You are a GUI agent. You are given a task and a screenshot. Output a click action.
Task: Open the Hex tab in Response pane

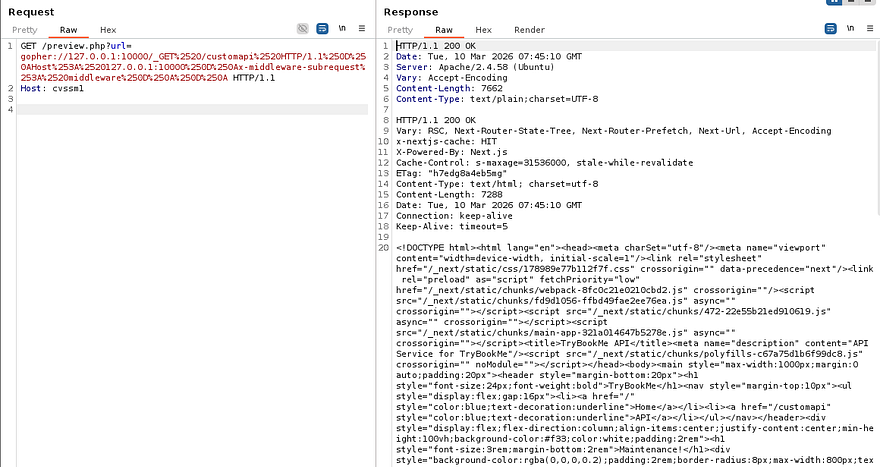pos(483,30)
